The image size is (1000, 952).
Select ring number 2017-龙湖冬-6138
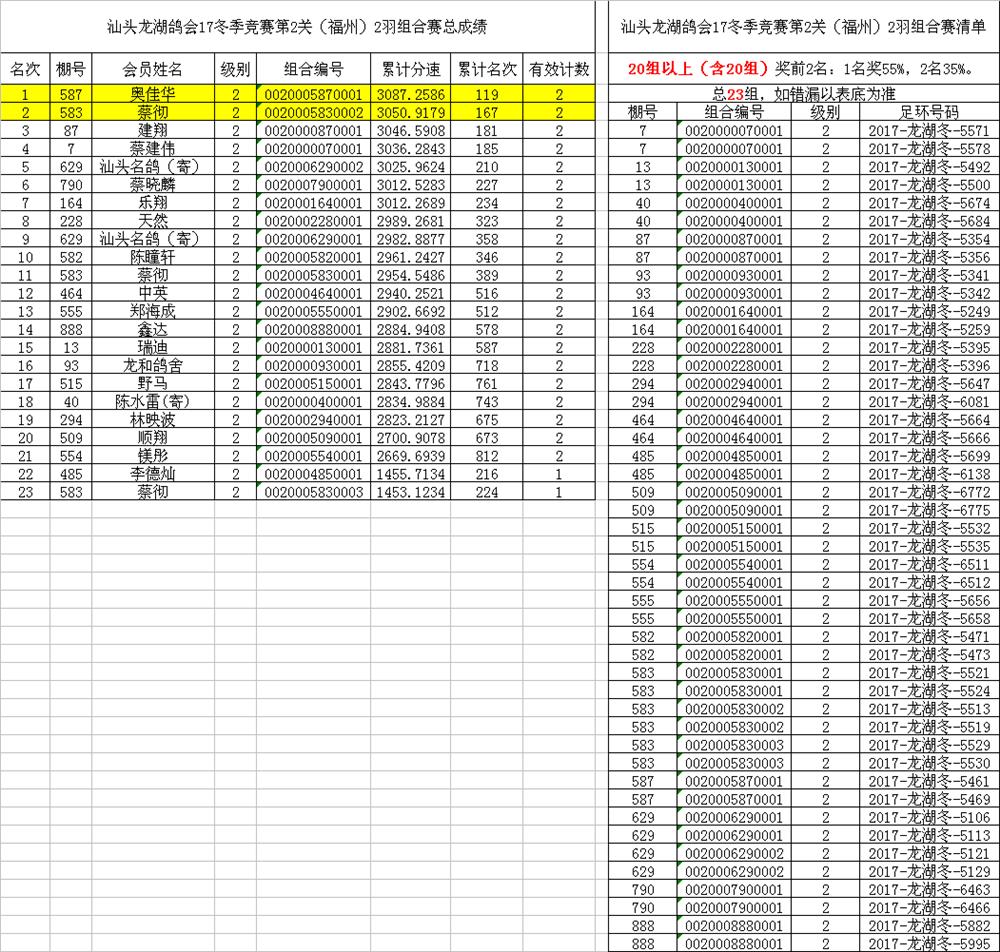pyautogui.click(x=929, y=474)
